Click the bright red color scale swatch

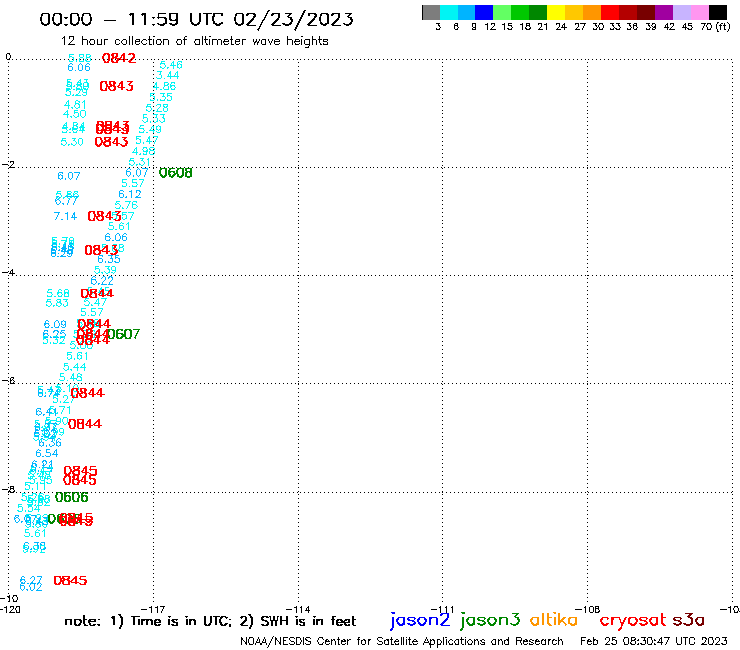click(x=610, y=12)
